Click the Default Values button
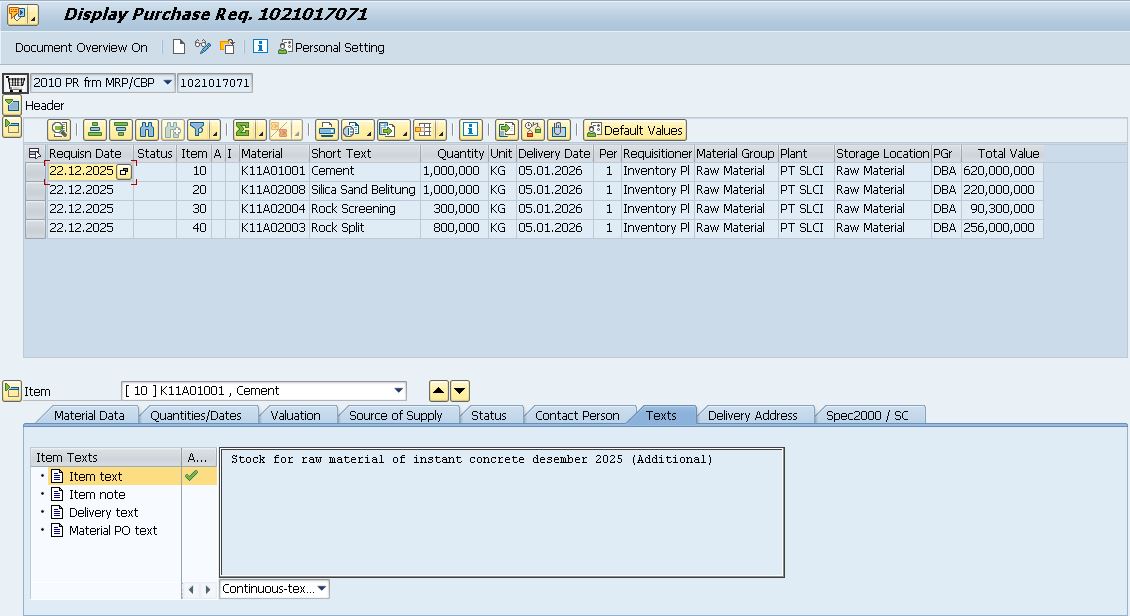 click(x=634, y=130)
